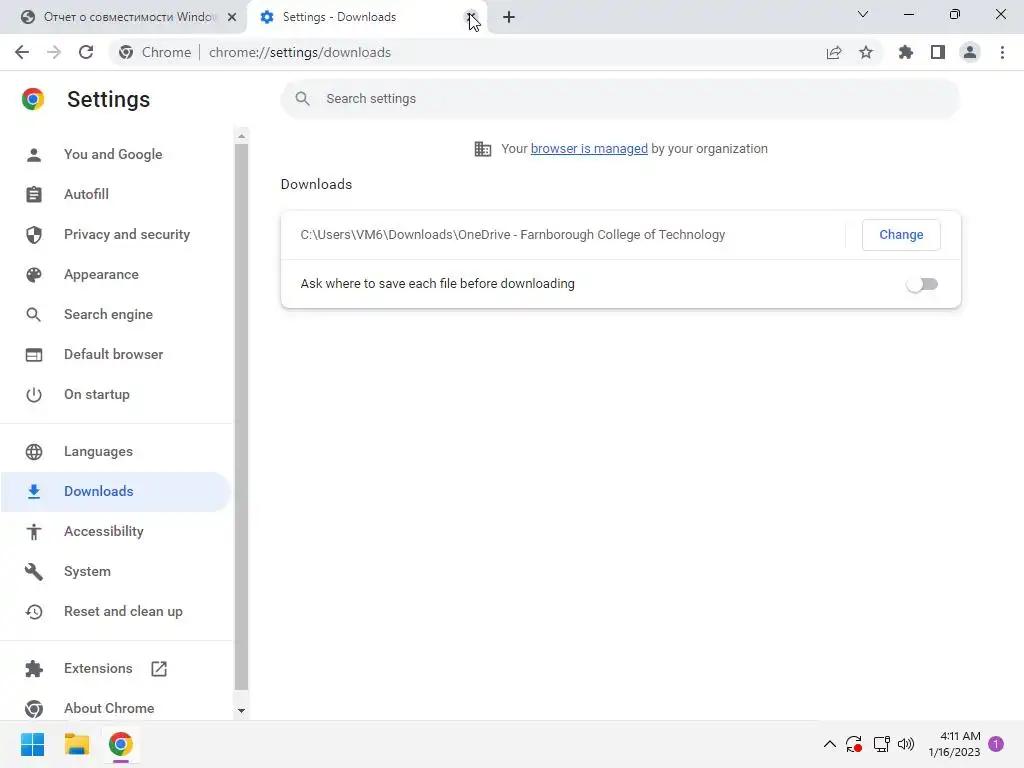
Task: Click the Chrome taskbar icon
Action: (x=121, y=744)
